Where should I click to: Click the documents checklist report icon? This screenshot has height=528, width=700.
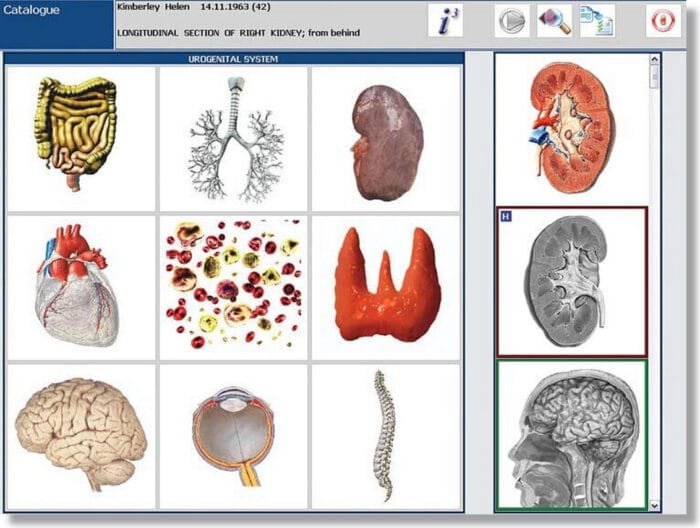coord(599,22)
